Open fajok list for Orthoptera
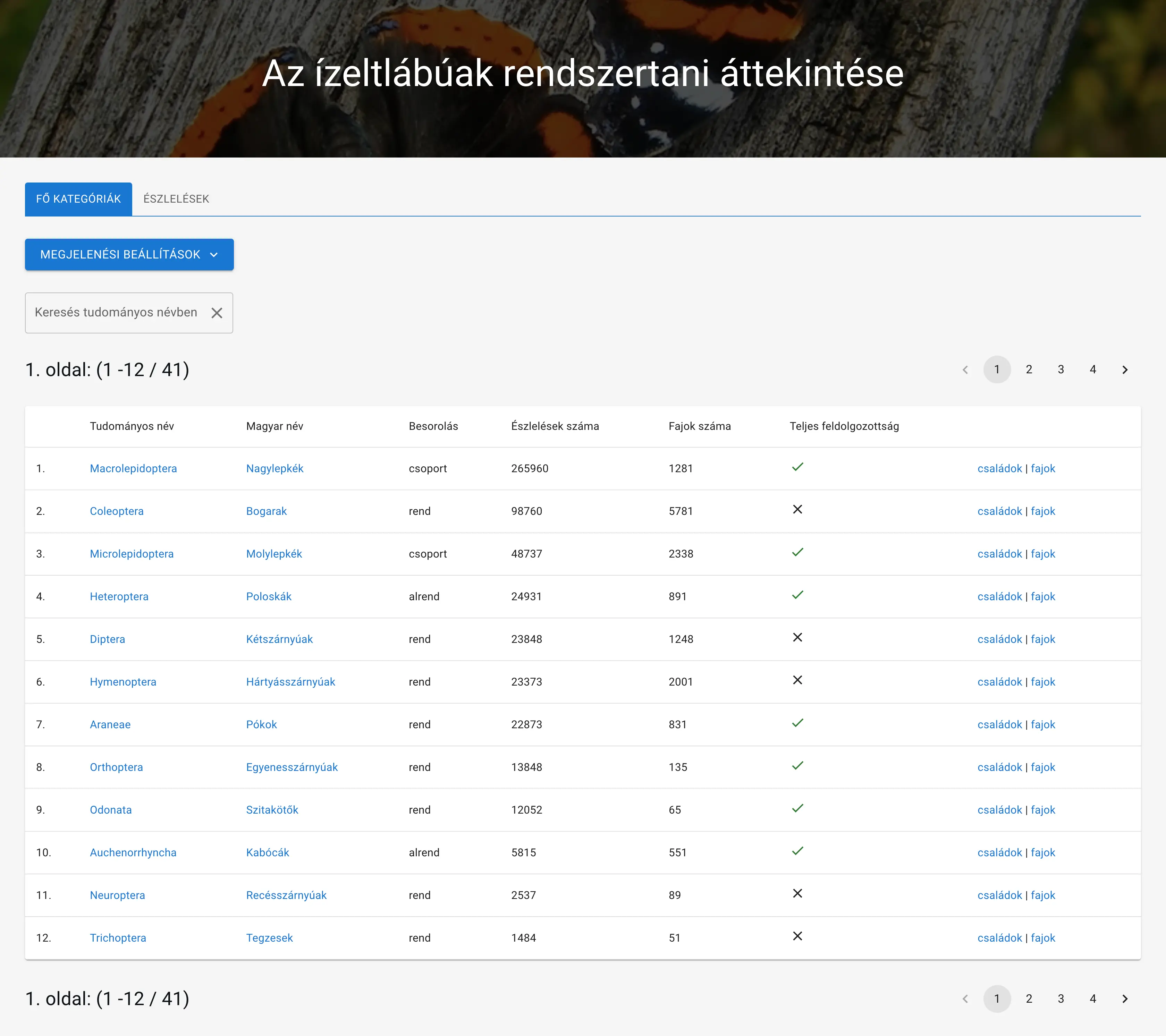 (1043, 767)
